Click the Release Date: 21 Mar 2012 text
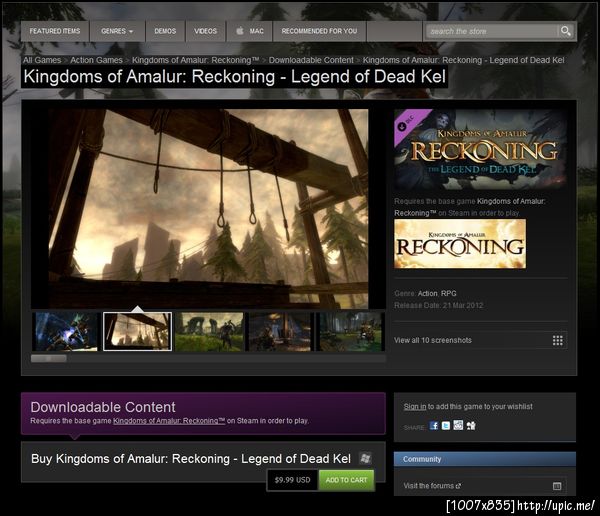 [x=439, y=305]
